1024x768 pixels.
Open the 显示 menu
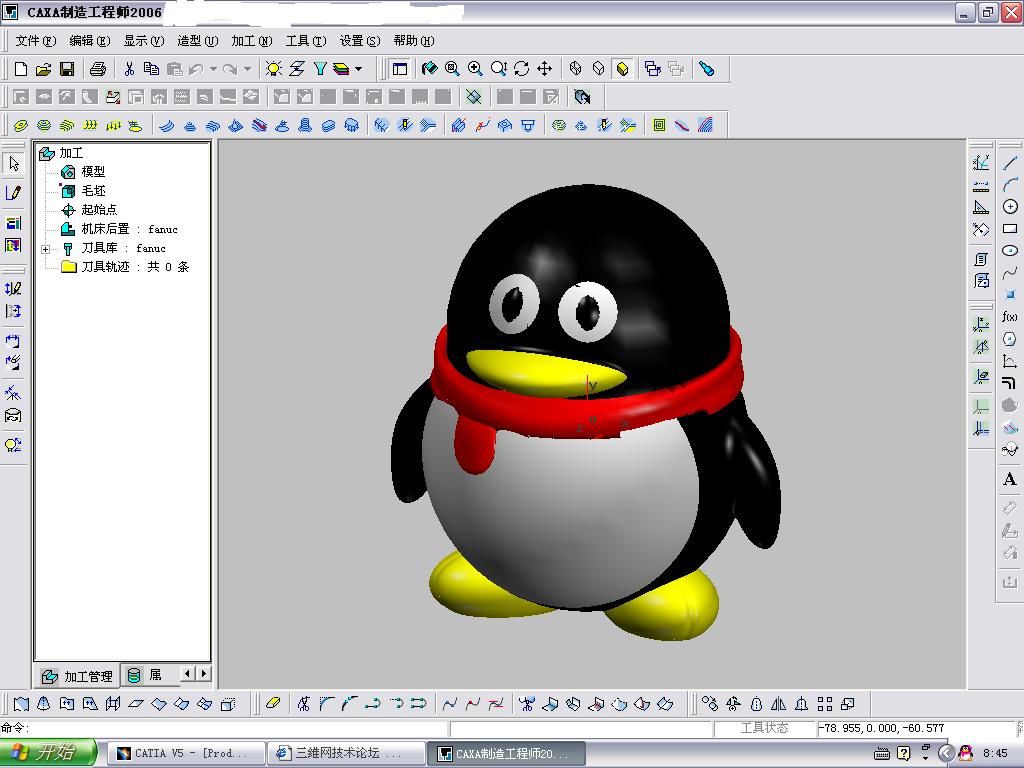(x=144, y=40)
